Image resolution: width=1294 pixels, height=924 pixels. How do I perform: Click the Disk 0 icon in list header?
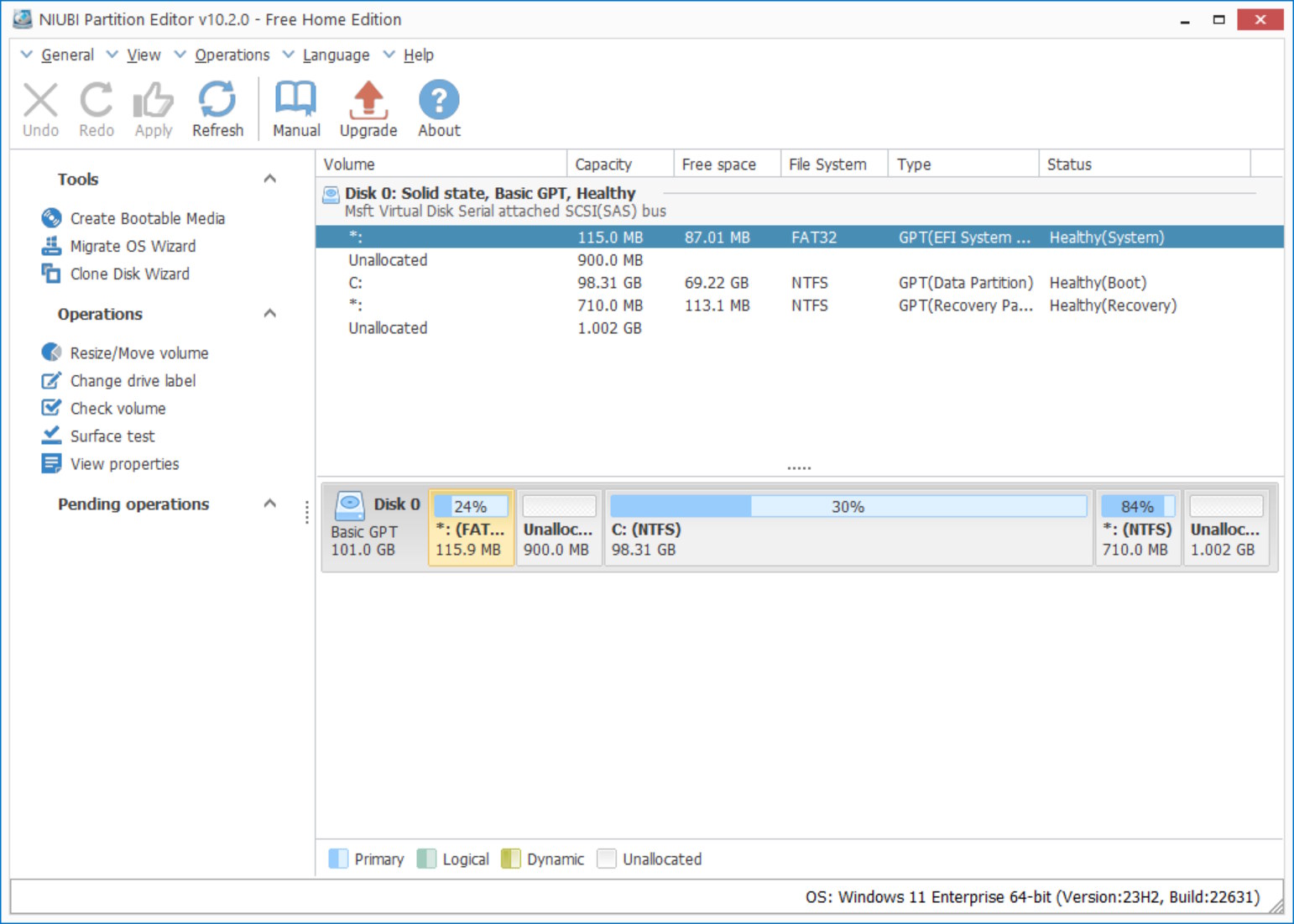[331, 196]
